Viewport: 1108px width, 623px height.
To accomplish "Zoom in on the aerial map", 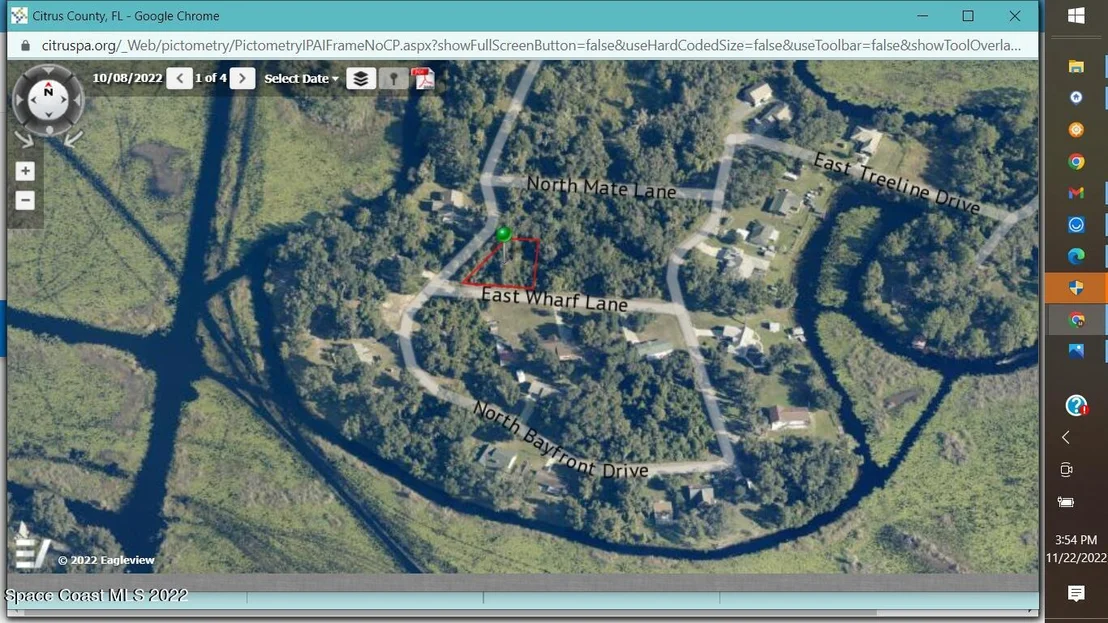I will (x=25, y=171).
